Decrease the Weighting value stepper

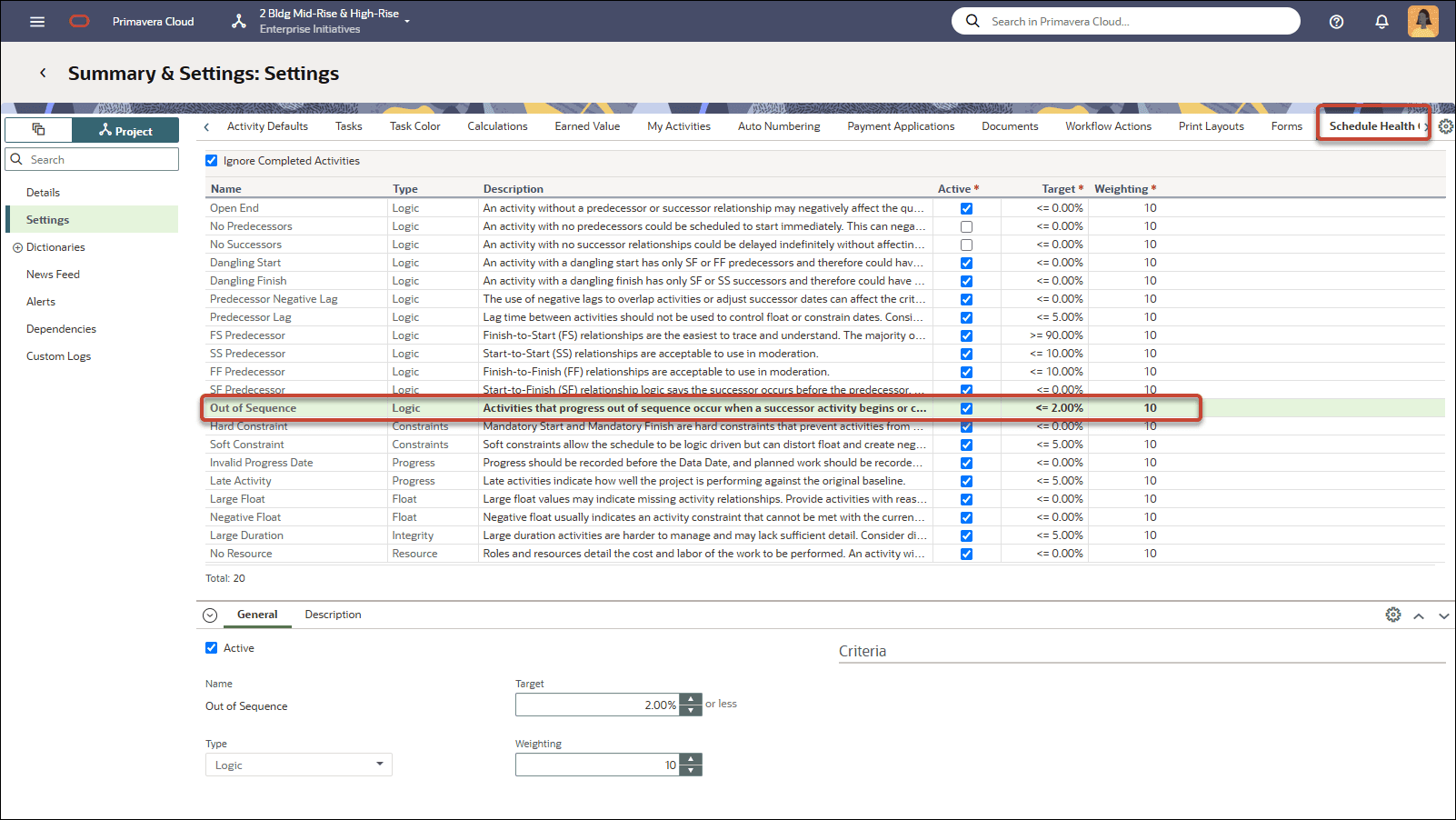coord(691,770)
